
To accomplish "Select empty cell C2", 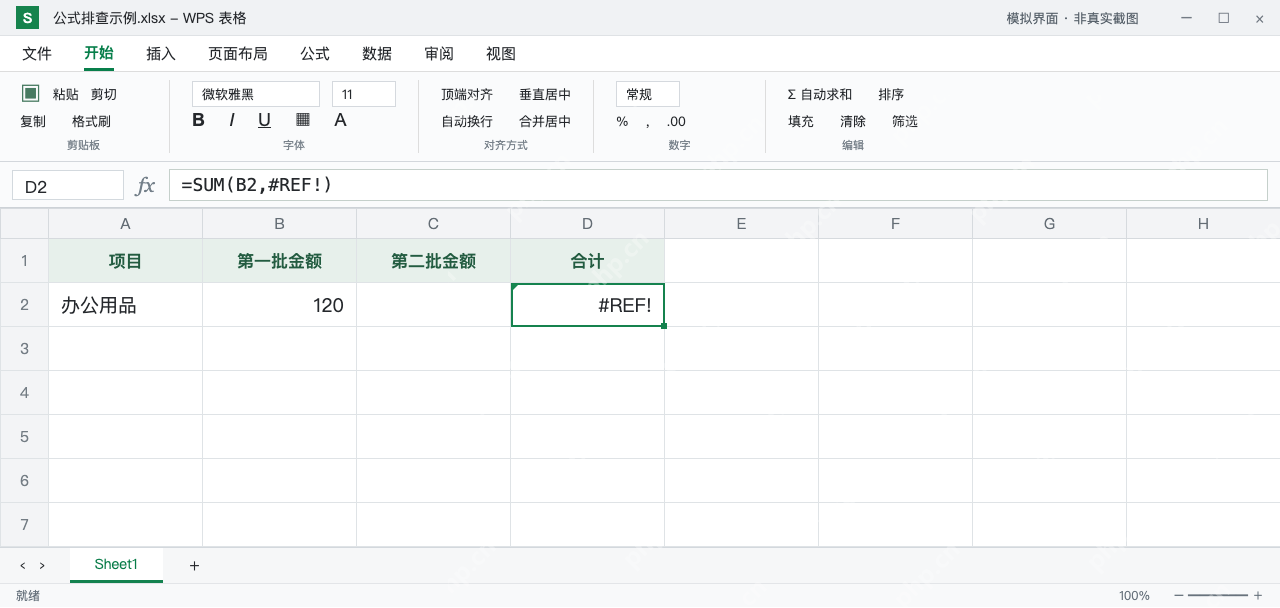I will (434, 305).
